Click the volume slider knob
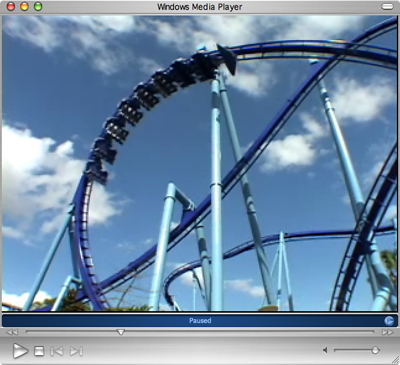 tap(375, 350)
